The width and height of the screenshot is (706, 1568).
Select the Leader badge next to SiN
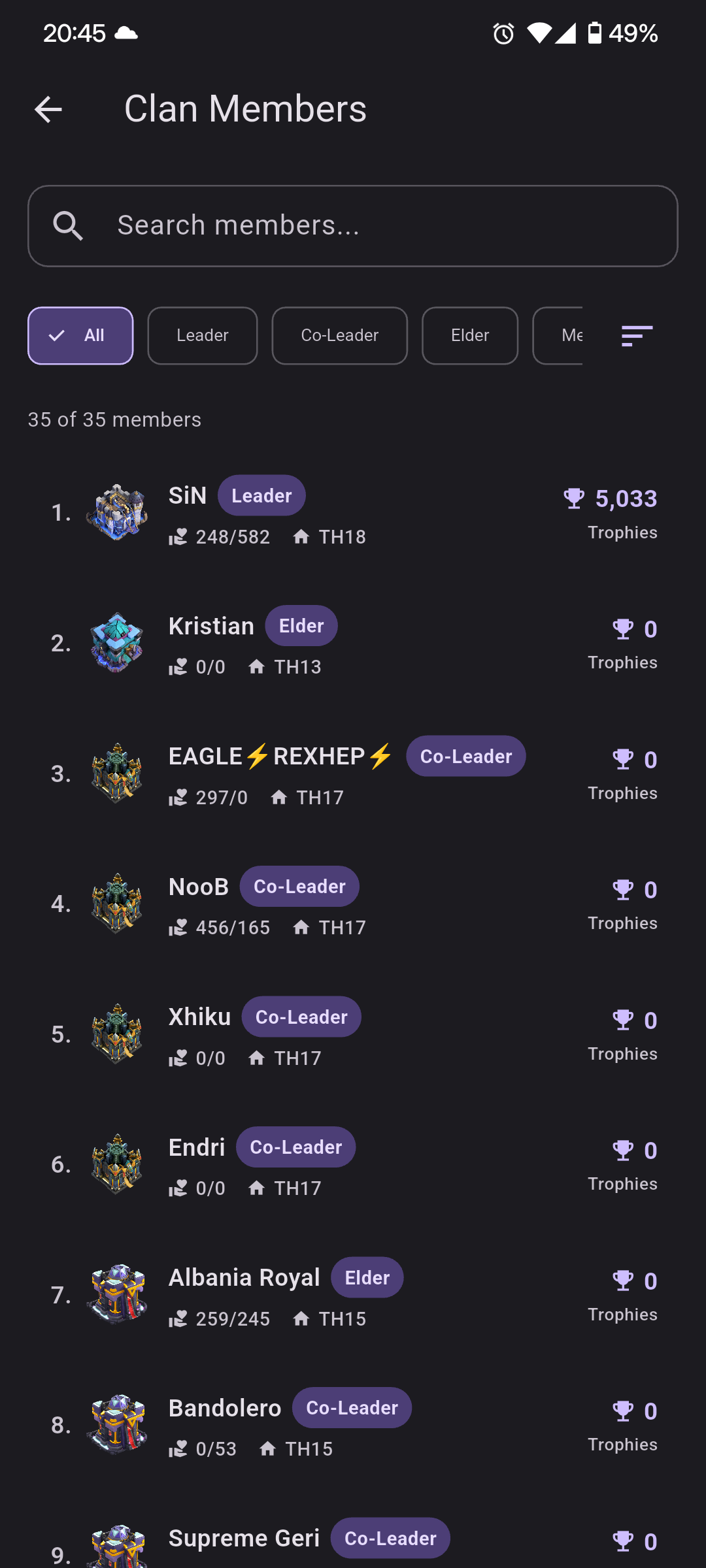pyautogui.click(x=261, y=495)
